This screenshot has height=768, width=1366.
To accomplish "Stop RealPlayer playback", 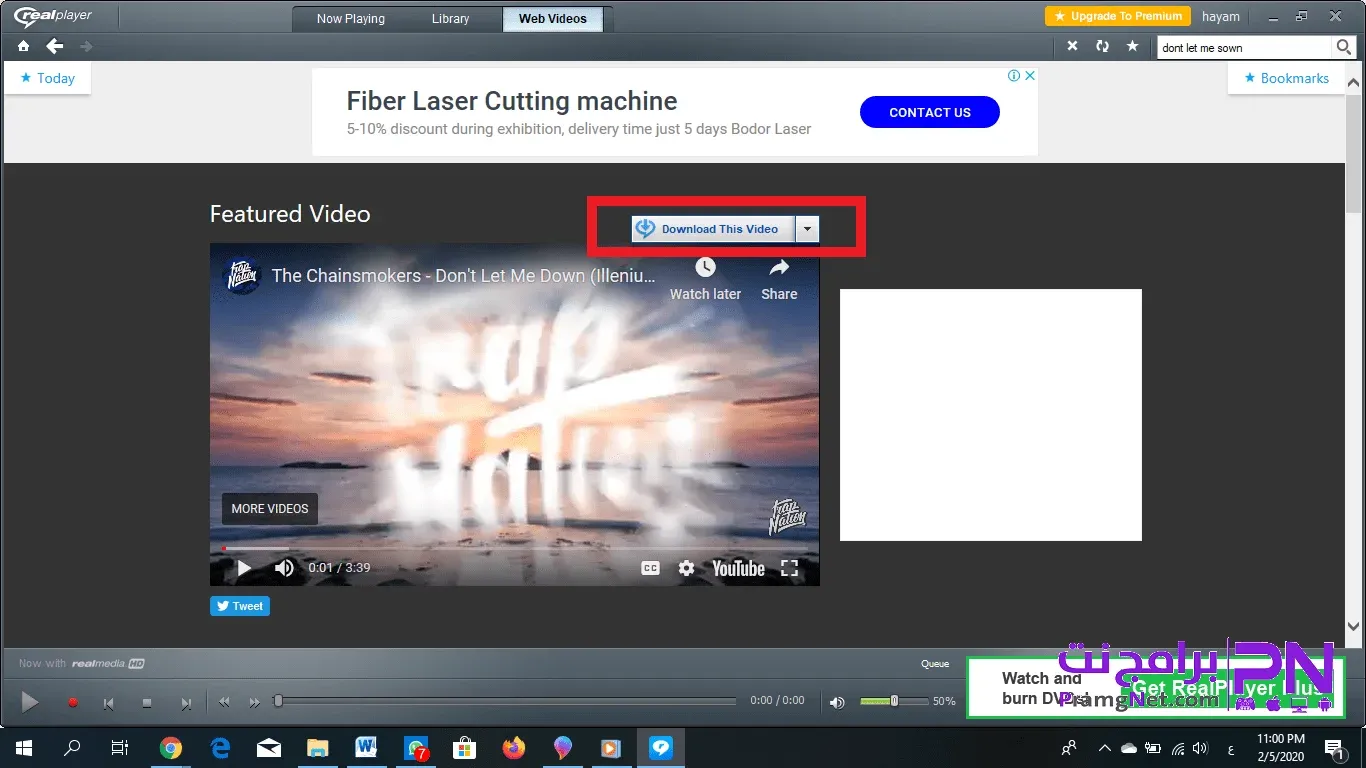I will tap(147, 703).
